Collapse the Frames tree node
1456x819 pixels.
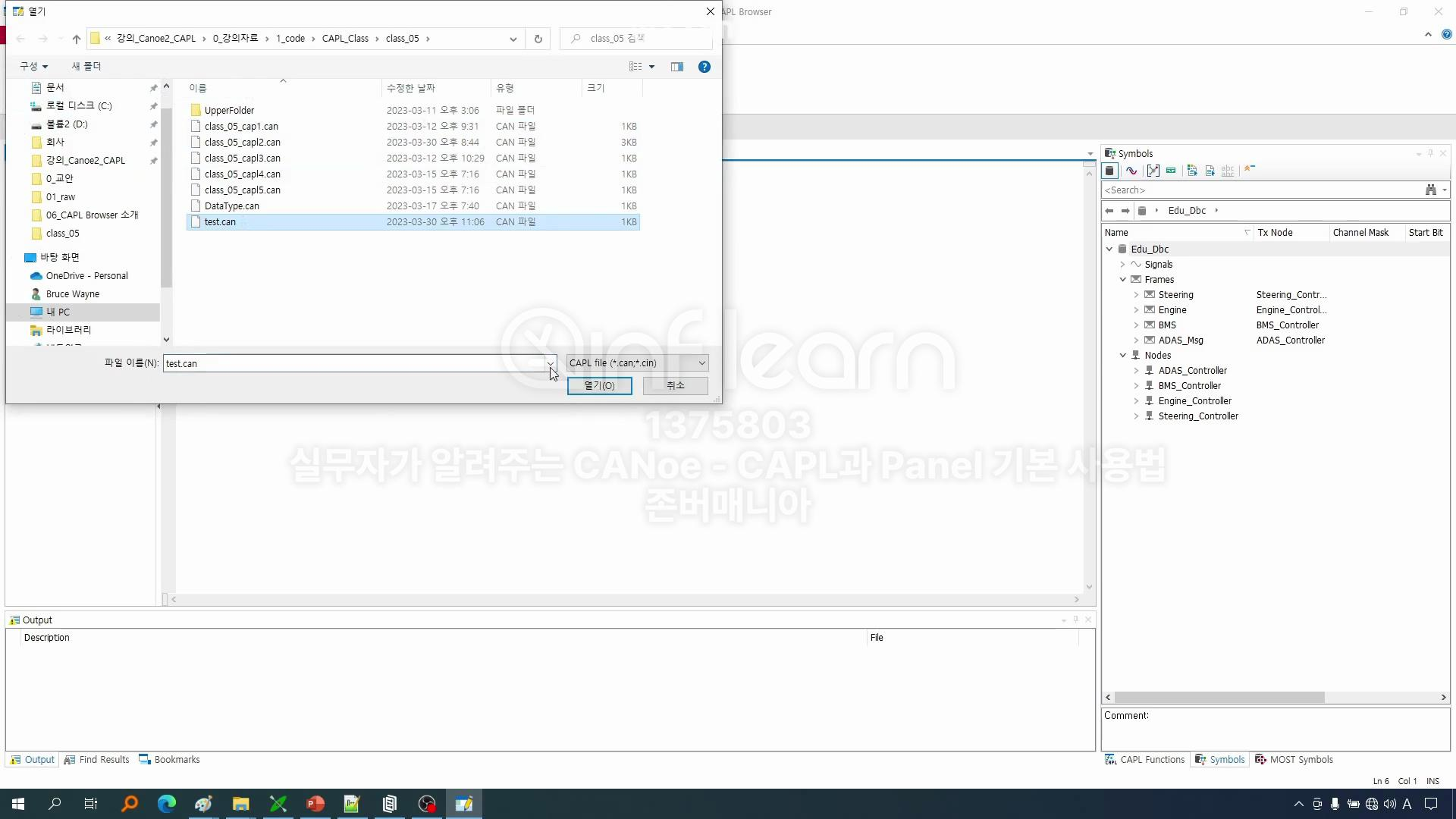[1123, 280]
